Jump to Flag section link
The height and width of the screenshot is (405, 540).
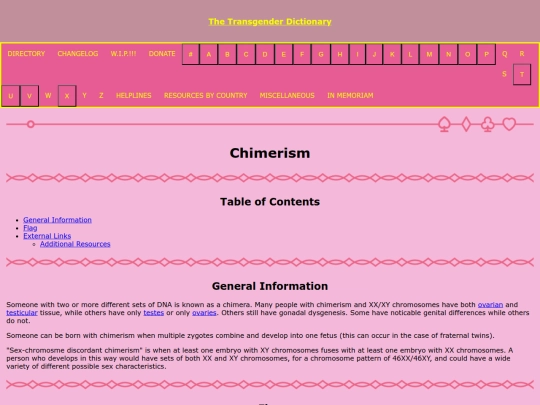pyautogui.click(x=30, y=228)
